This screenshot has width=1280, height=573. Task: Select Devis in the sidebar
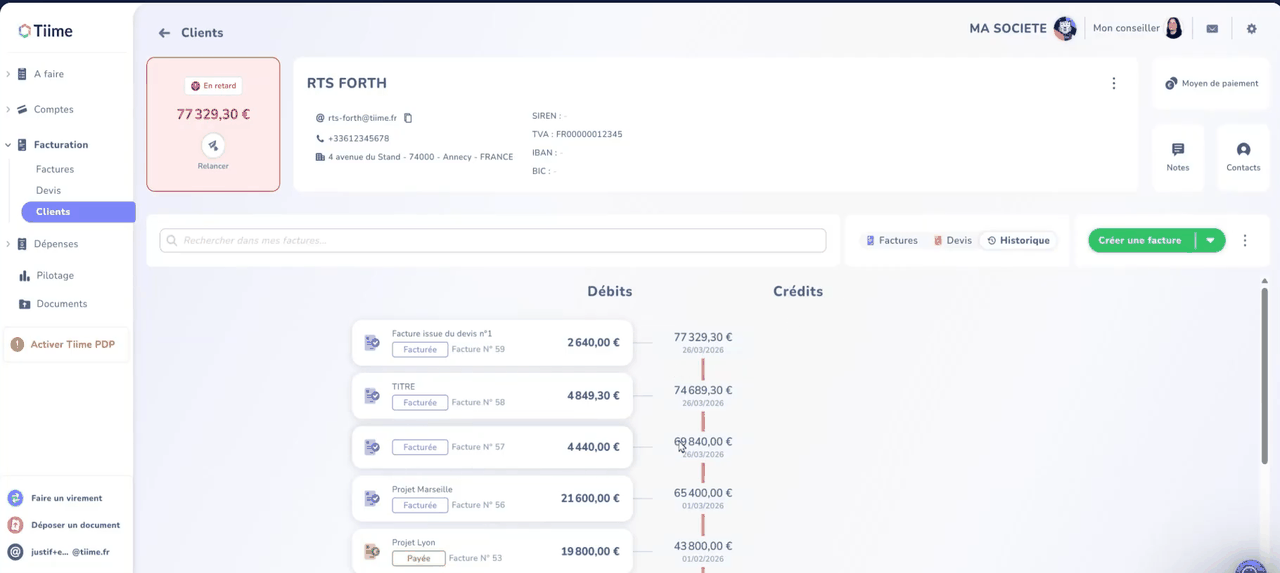point(48,191)
